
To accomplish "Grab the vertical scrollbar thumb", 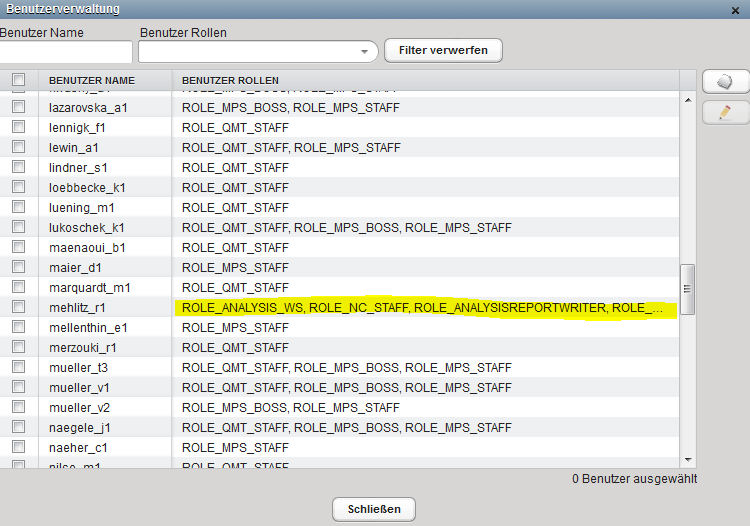I will (688, 290).
